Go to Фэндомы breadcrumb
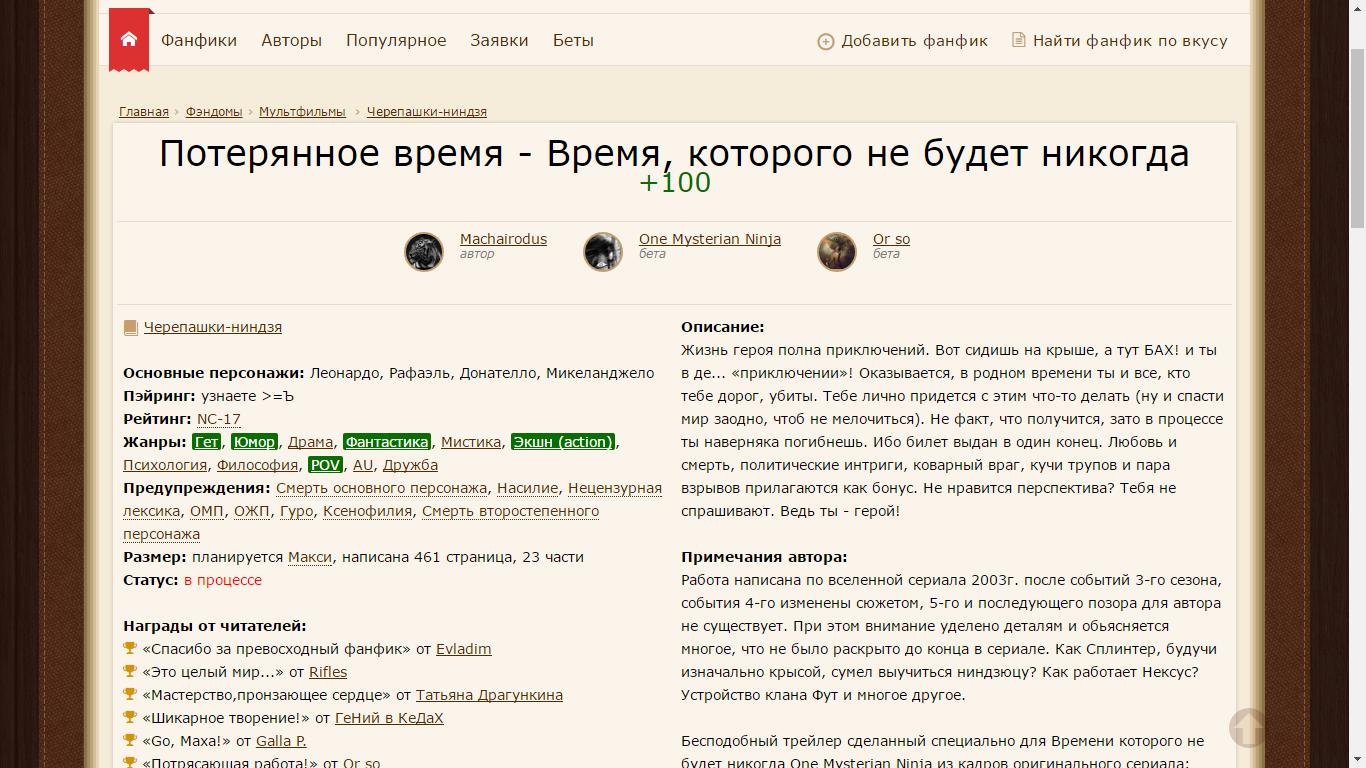 pyautogui.click(x=214, y=112)
